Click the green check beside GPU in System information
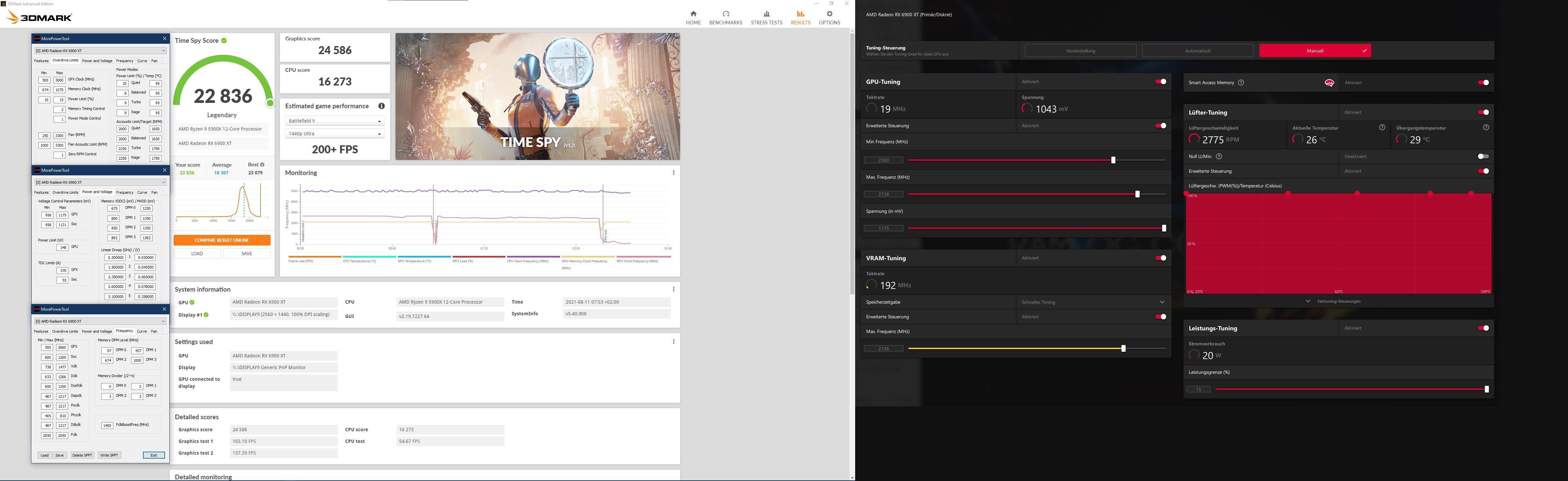 (x=192, y=303)
